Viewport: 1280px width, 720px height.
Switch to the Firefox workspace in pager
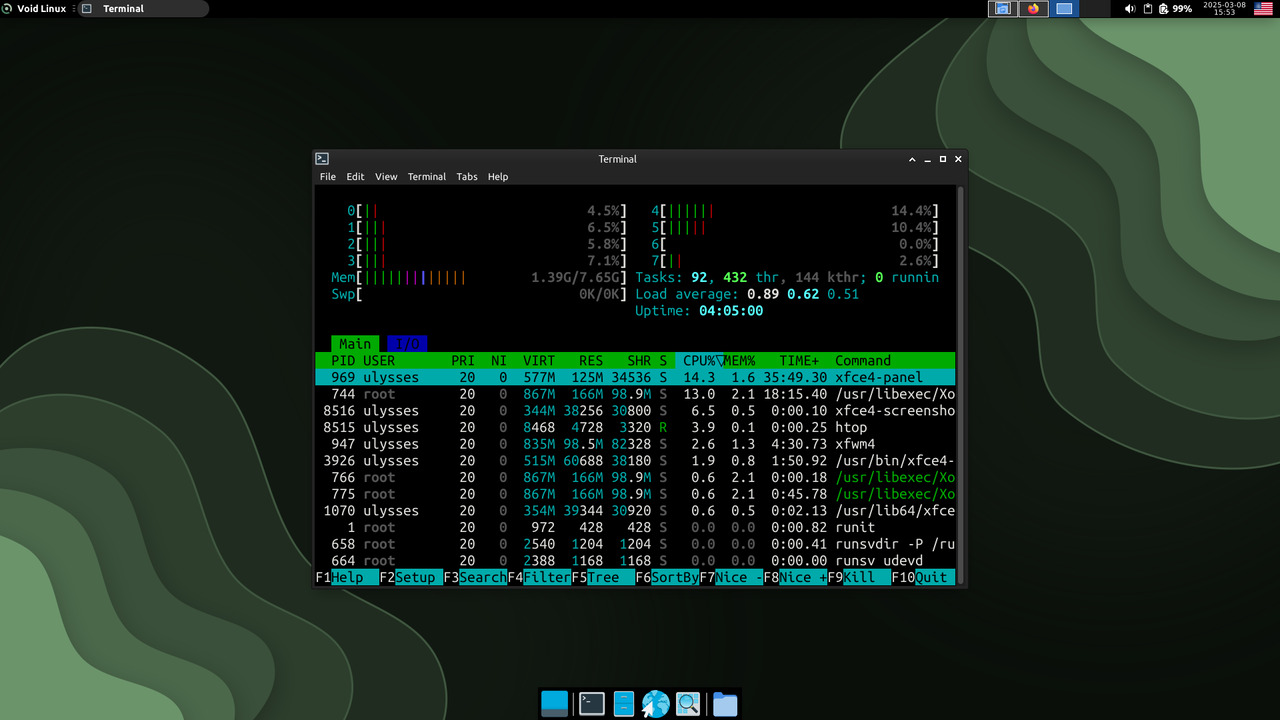[x=1033, y=9]
